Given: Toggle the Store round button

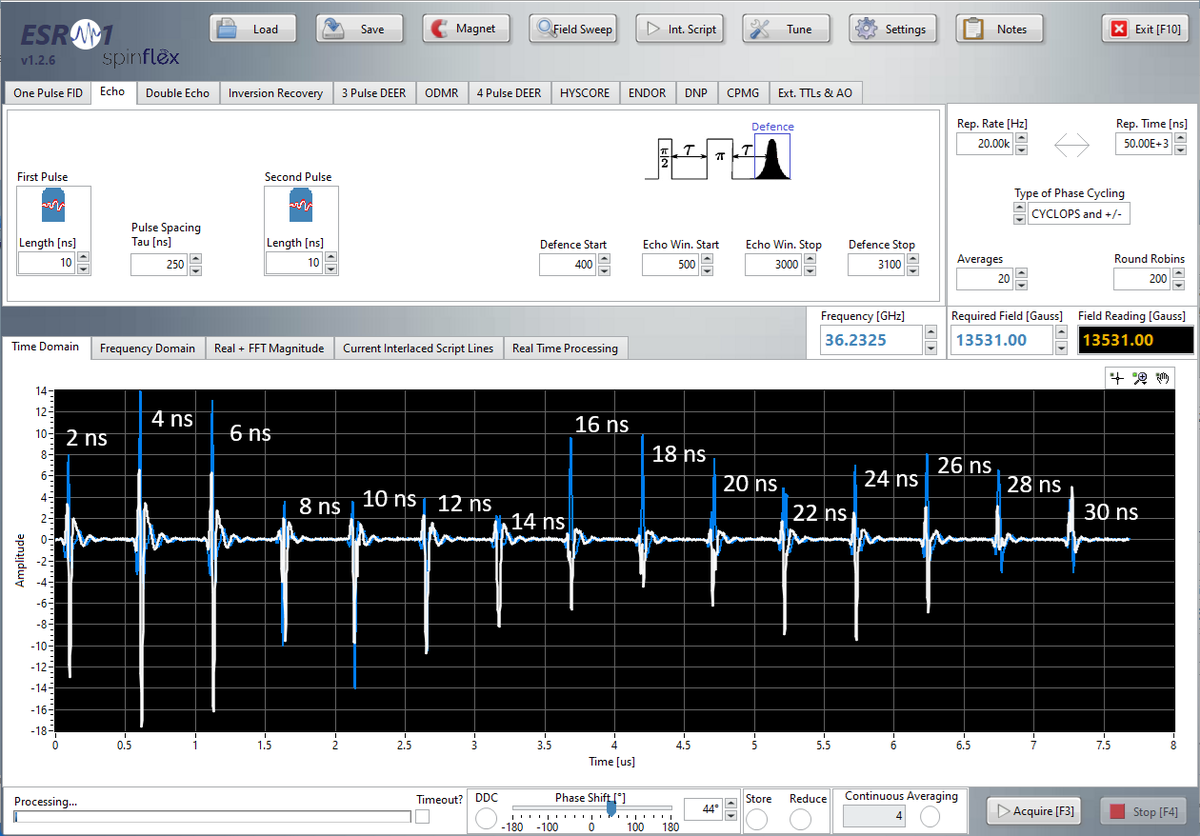Looking at the screenshot, I should pos(757,818).
